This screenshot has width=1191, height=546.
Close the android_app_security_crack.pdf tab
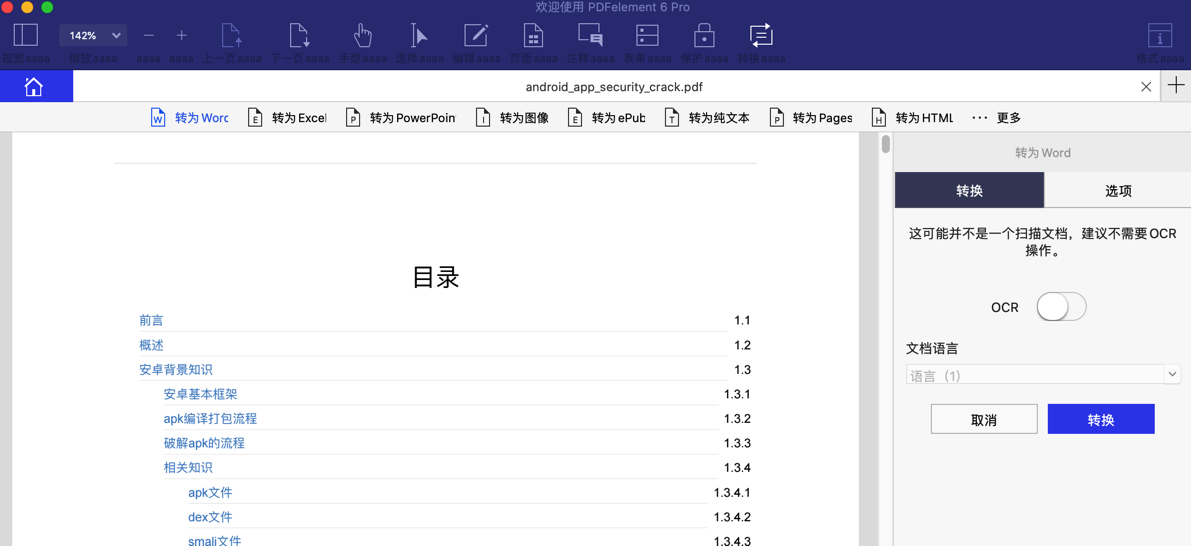(x=1146, y=87)
